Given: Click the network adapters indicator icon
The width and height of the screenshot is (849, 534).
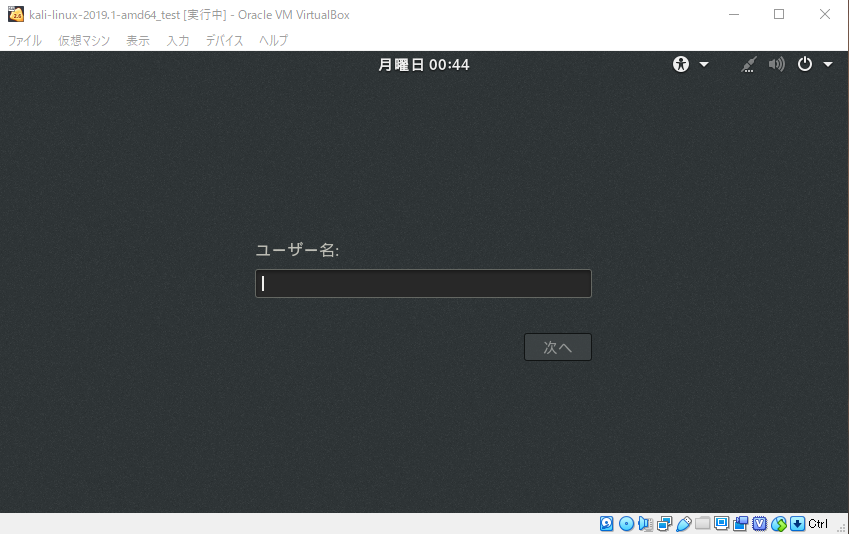Looking at the screenshot, I should click(x=664, y=524).
